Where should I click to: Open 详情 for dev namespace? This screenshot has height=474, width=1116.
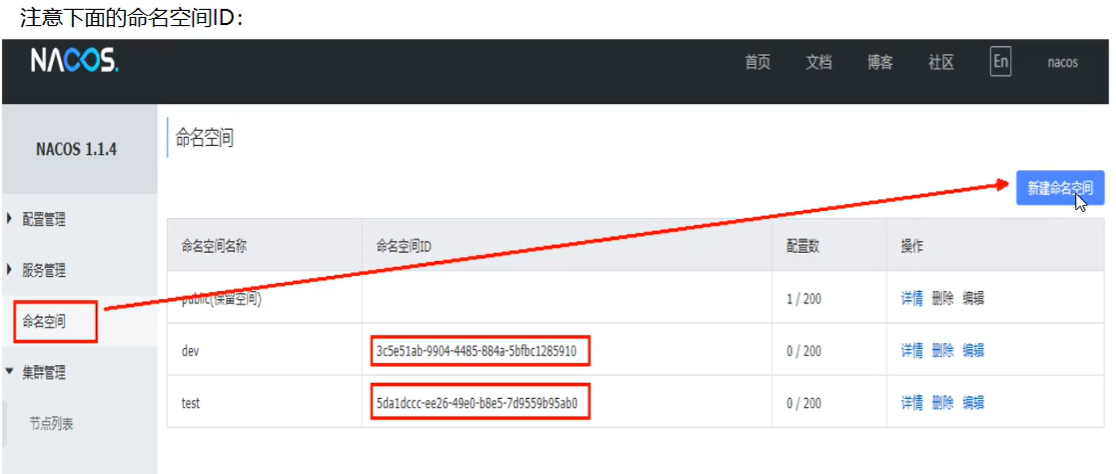click(912, 350)
